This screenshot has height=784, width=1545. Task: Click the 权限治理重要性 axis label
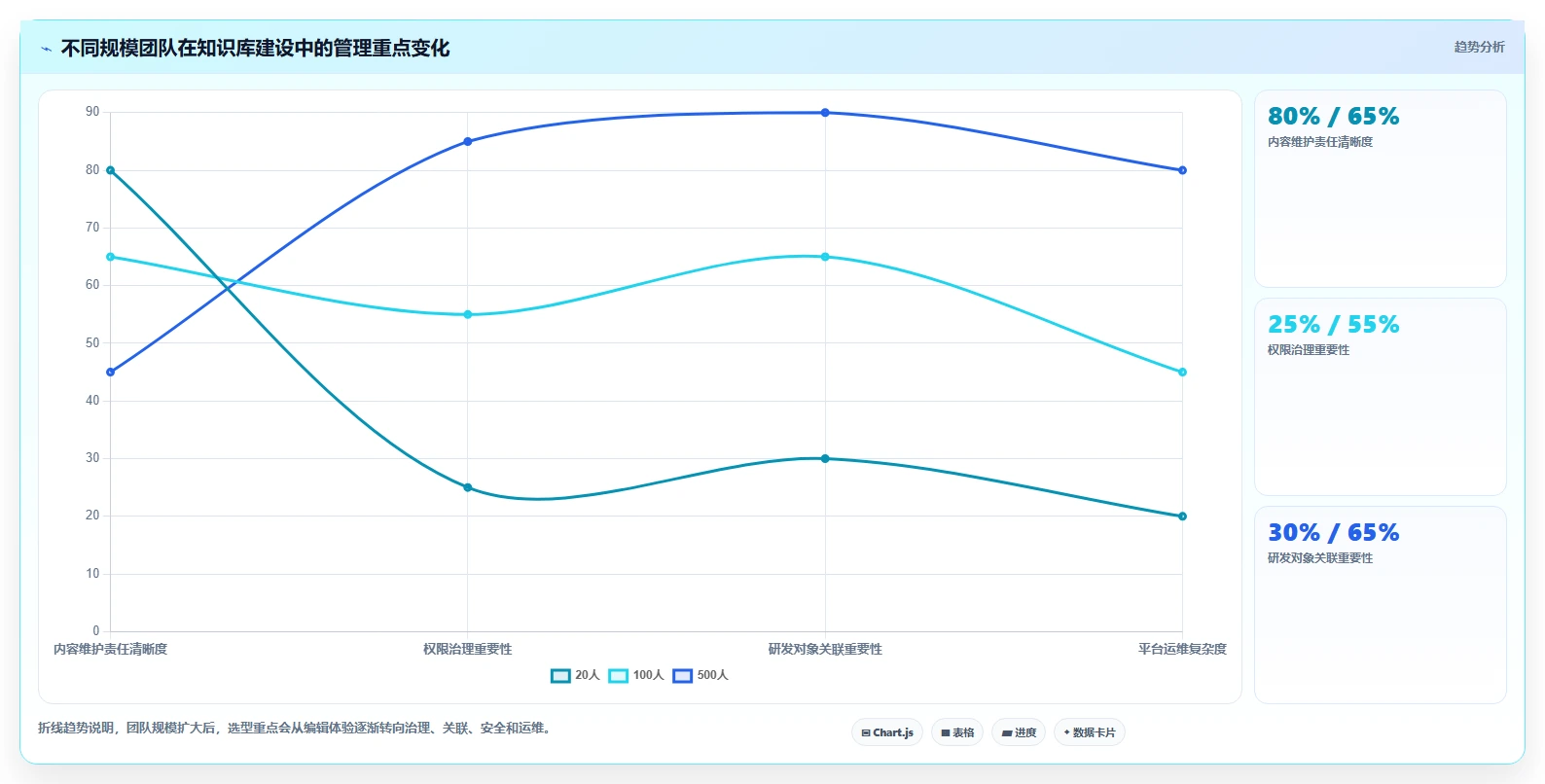(x=468, y=649)
